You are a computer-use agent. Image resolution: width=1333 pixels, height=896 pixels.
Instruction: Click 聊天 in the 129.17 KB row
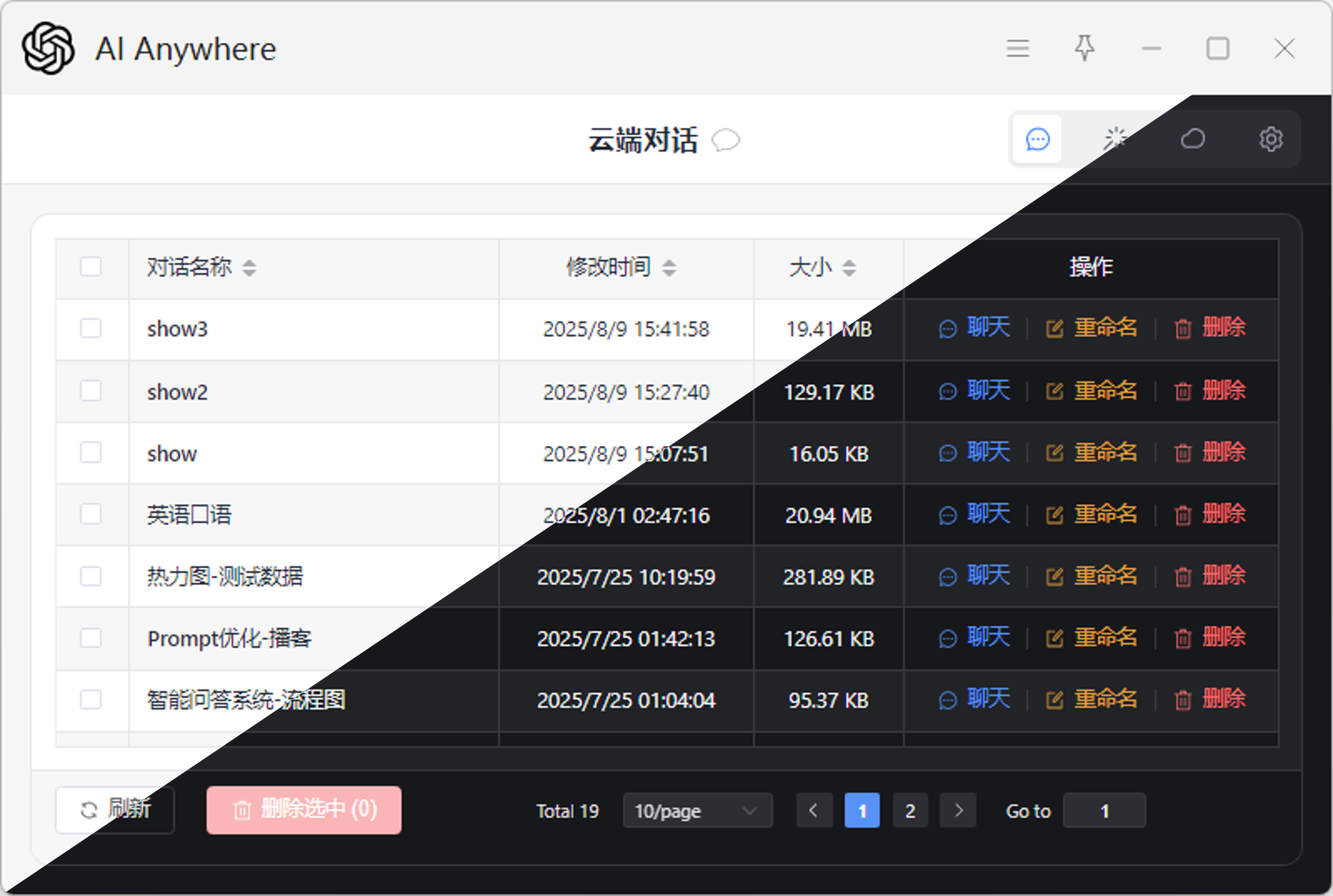coord(975,391)
